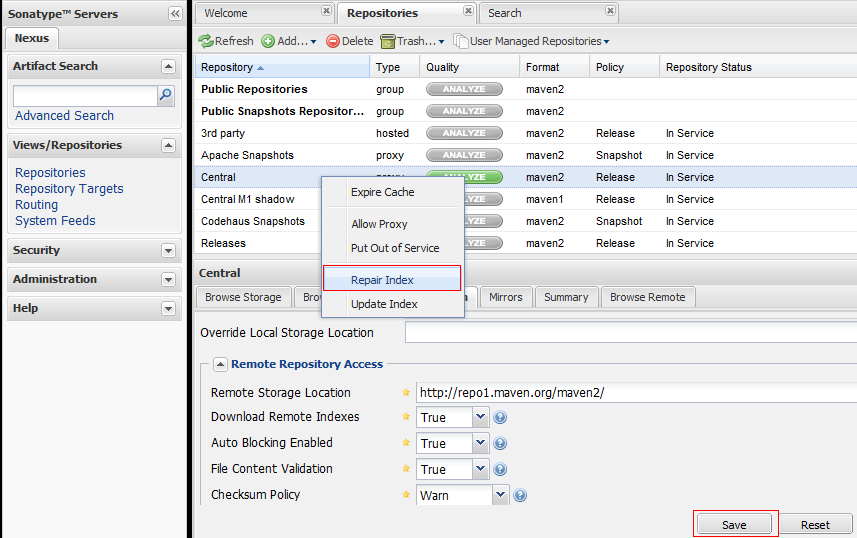Select the Public Repositories group row

(x=526, y=89)
